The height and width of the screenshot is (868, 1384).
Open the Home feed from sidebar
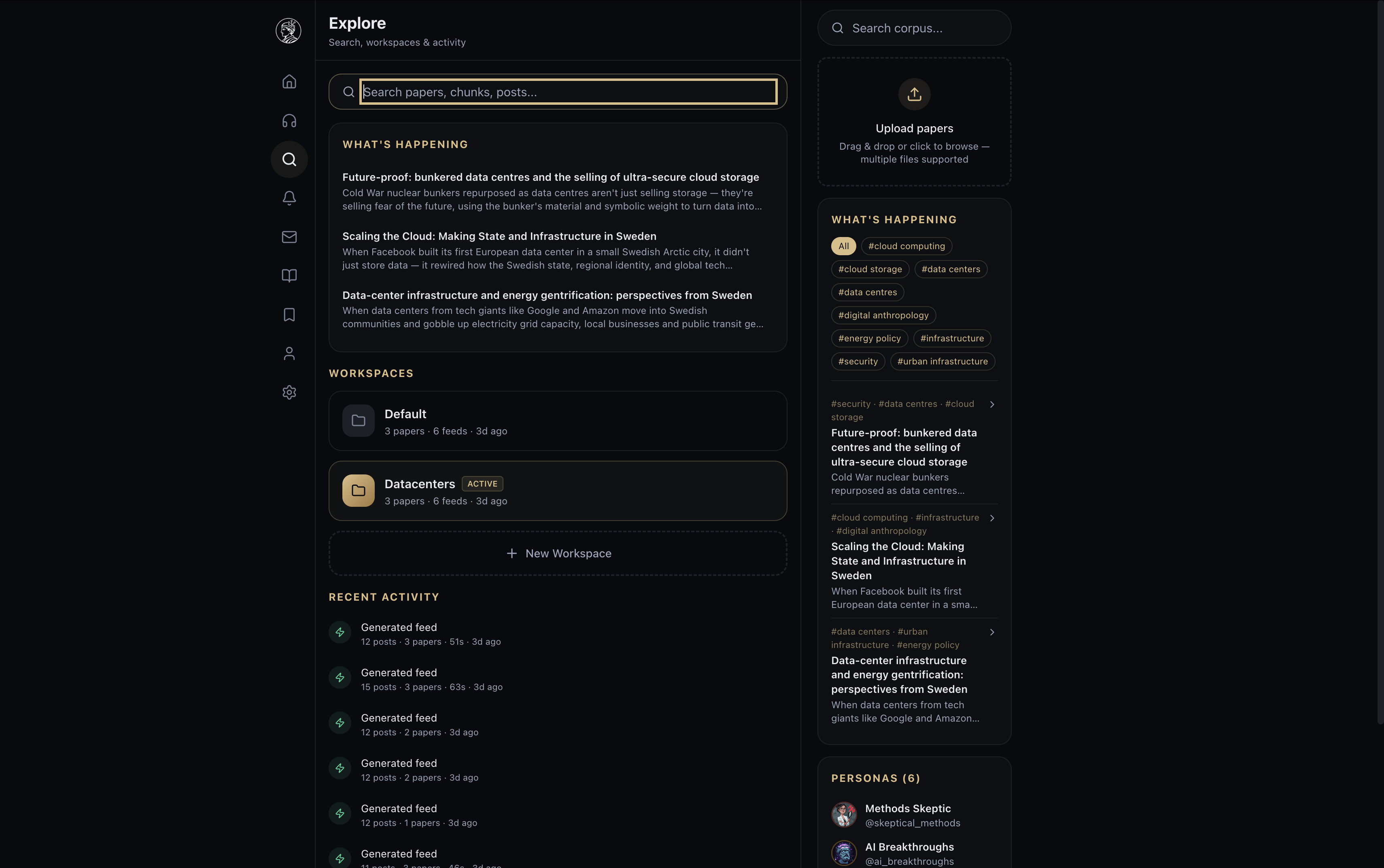[x=289, y=81]
